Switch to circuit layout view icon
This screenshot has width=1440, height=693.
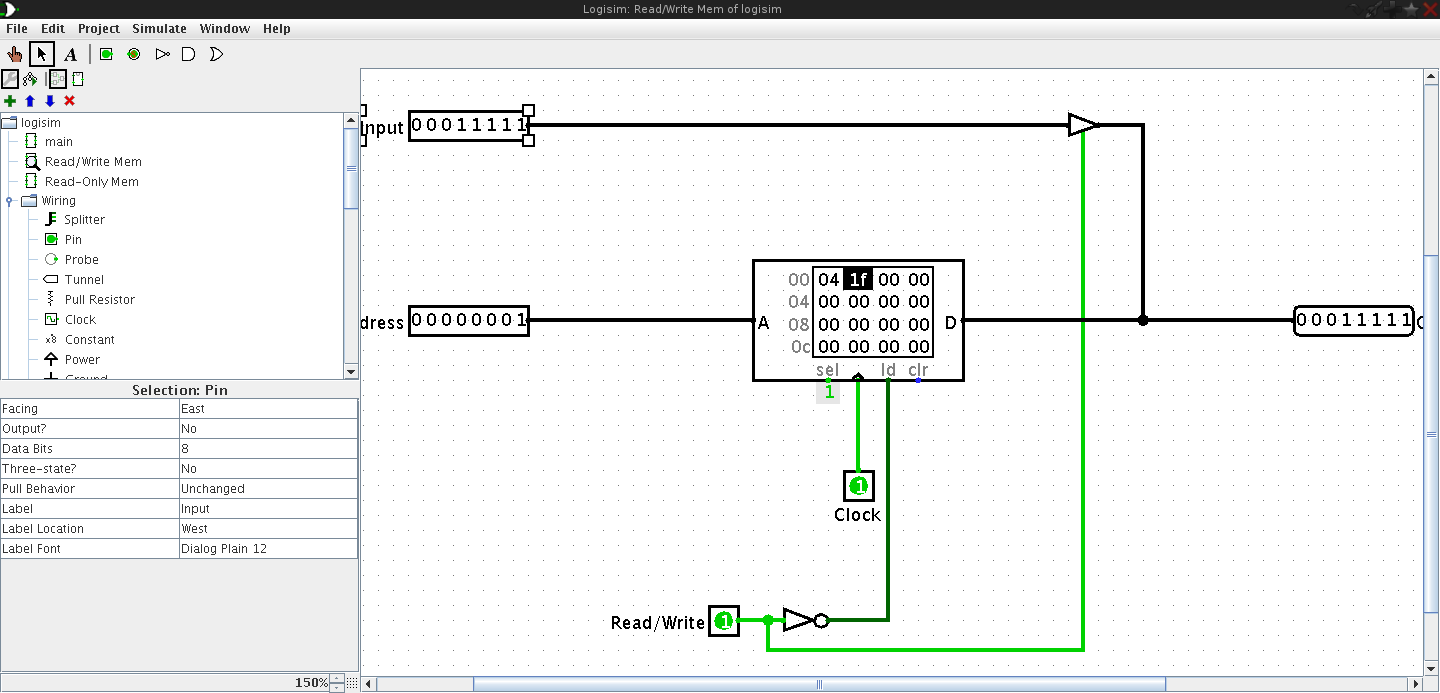click(x=58, y=79)
